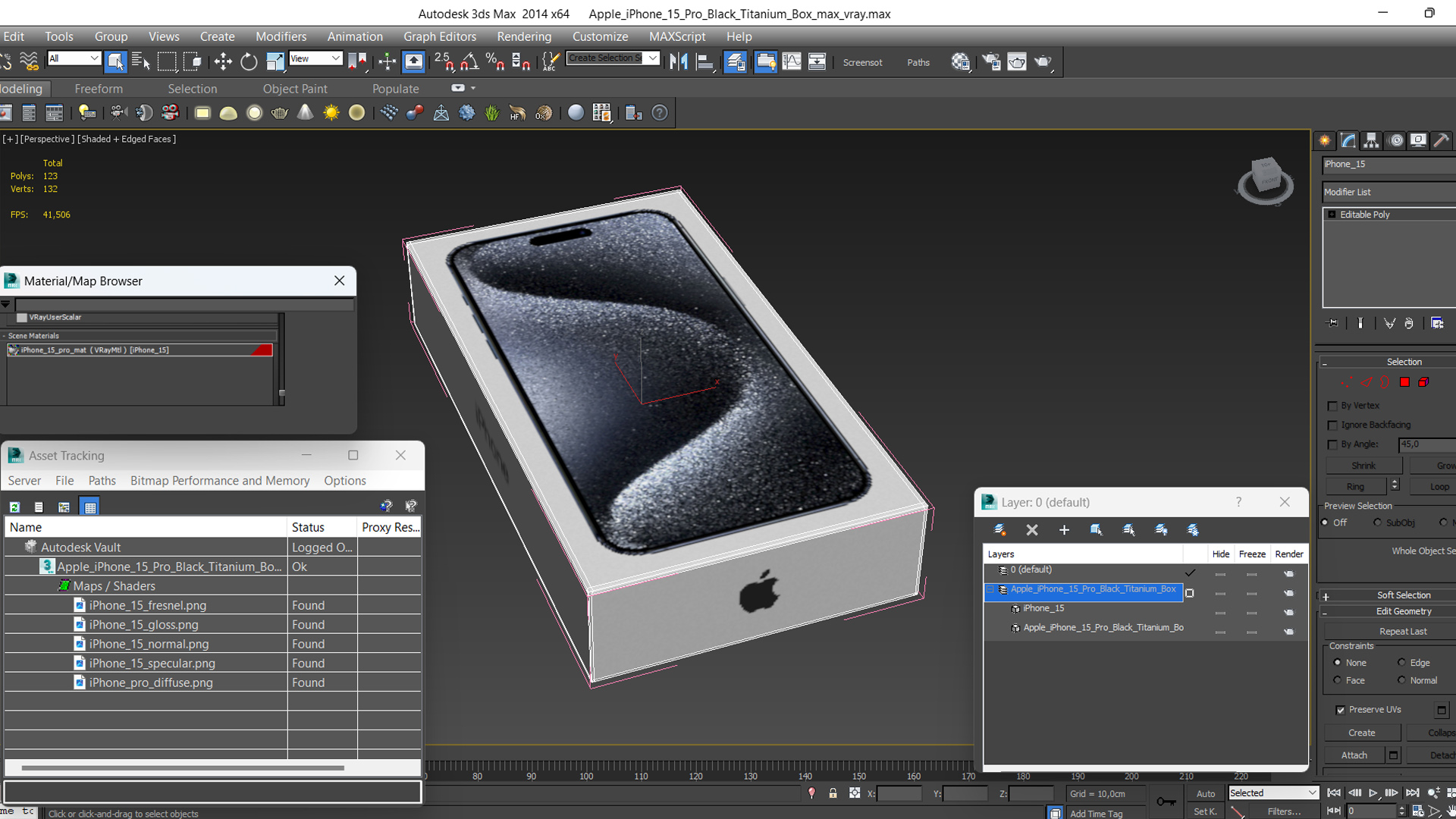Viewport: 1456px width, 819px height.
Task: Toggle Percent Snap tool
Action: 495,61
